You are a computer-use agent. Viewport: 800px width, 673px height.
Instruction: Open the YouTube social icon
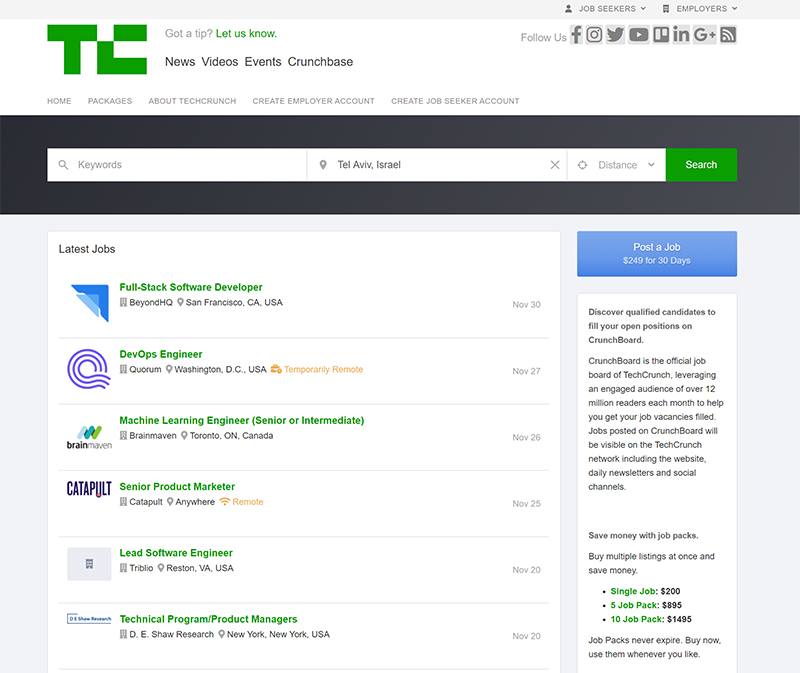coord(639,35)
